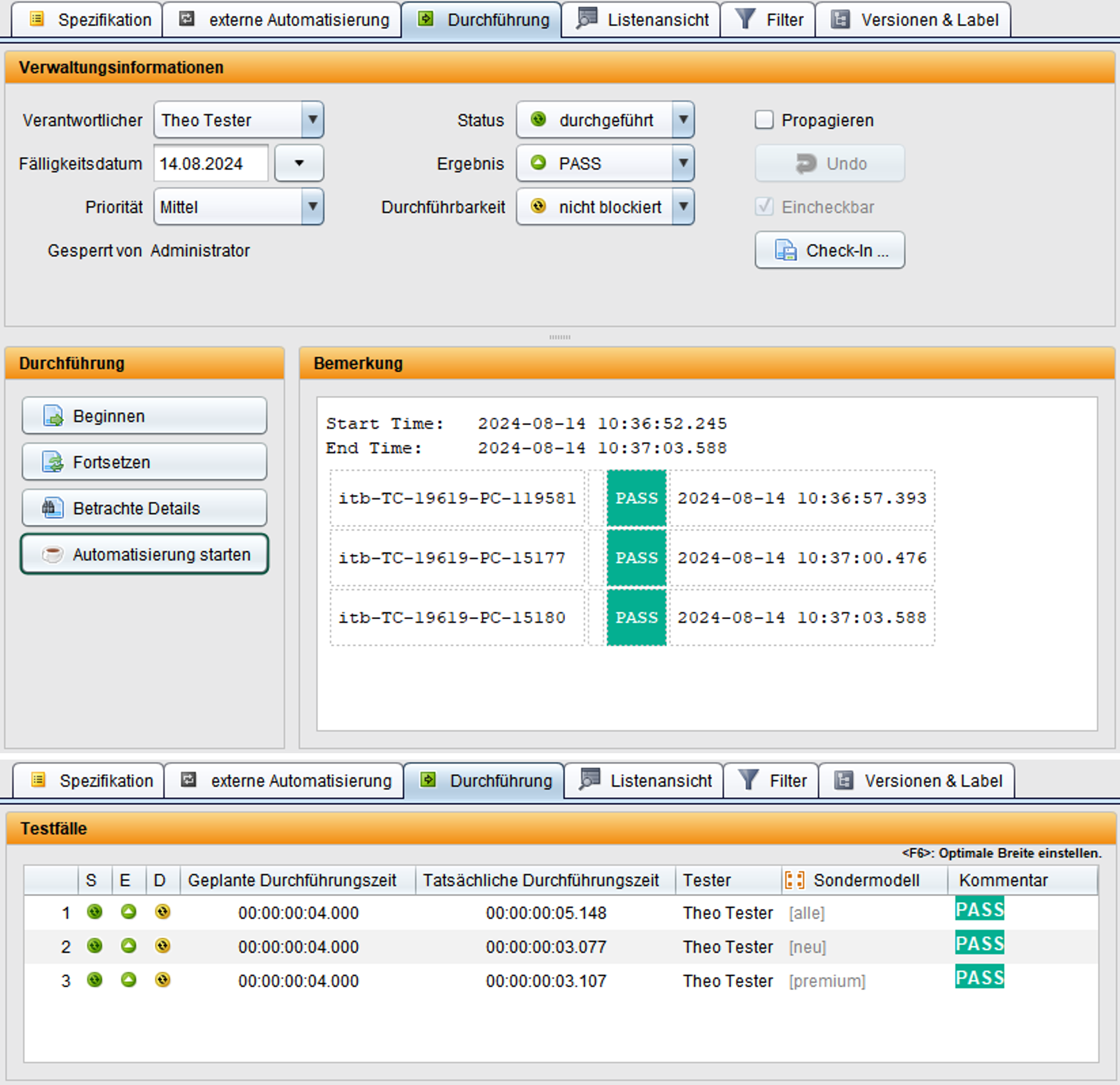Expand the Priorität dropdown arrow
1120x1085 pixels.
(x=312, y=206)
